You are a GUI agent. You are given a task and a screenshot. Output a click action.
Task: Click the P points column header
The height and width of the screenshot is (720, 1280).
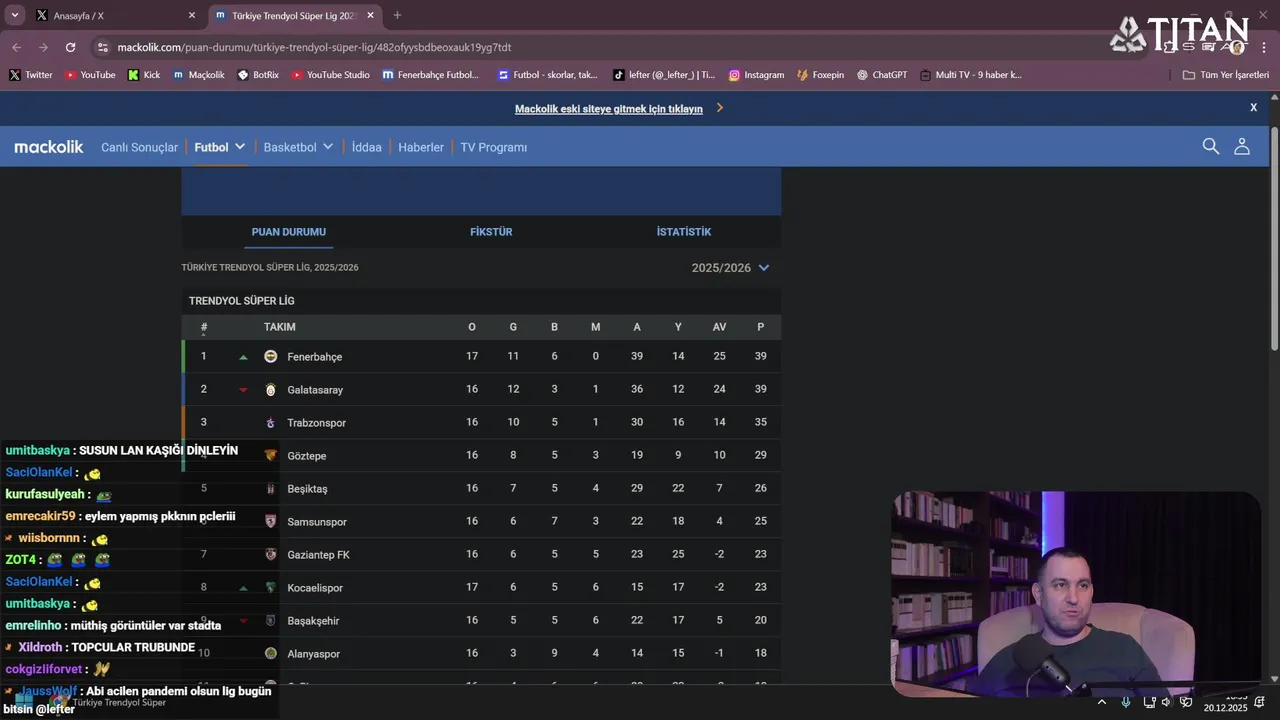[760, 327]
